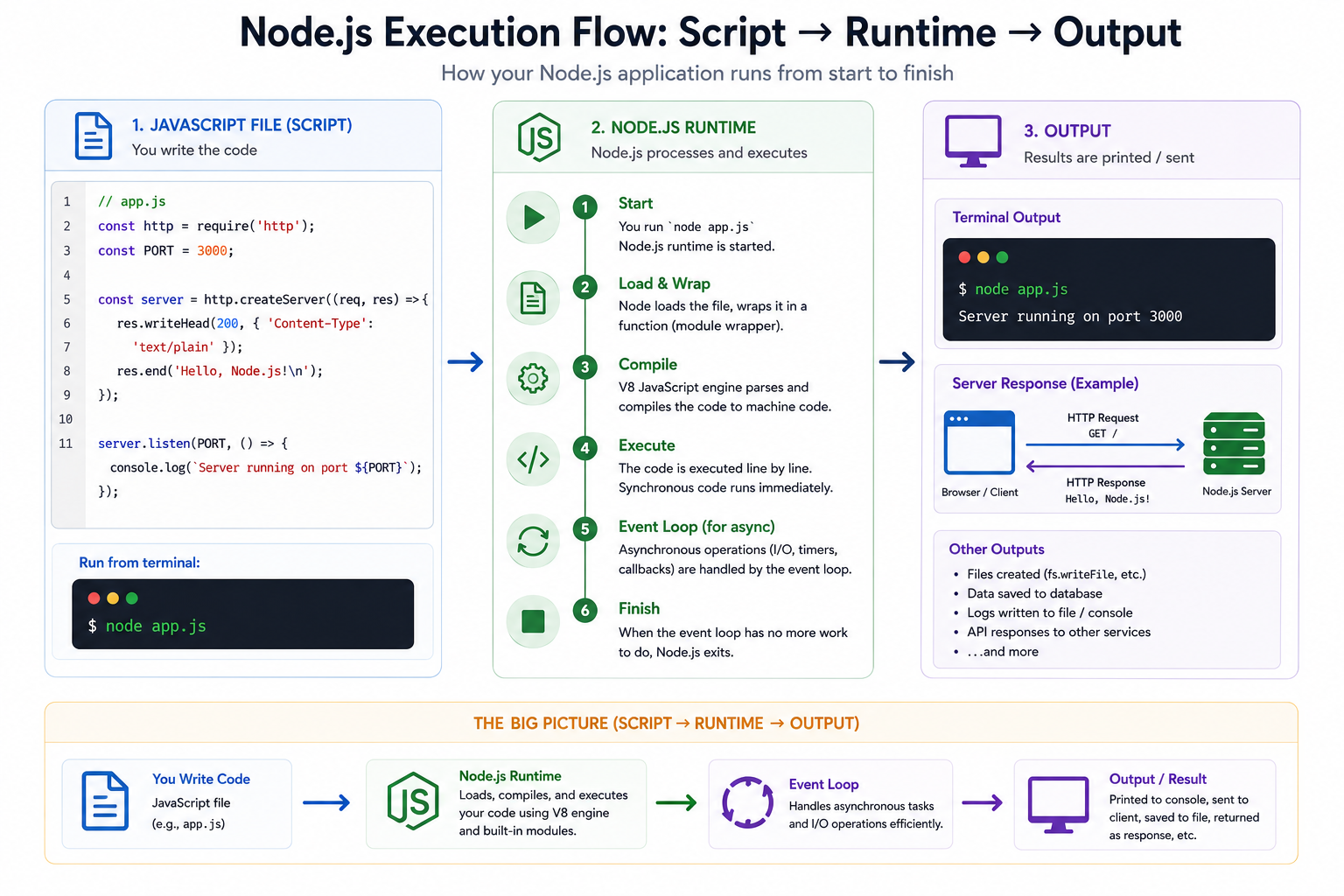Click the yellow dot in Terminal Output window
Image resolution: width=1344 pixels, height=896 pixels.
pos(983,257)
